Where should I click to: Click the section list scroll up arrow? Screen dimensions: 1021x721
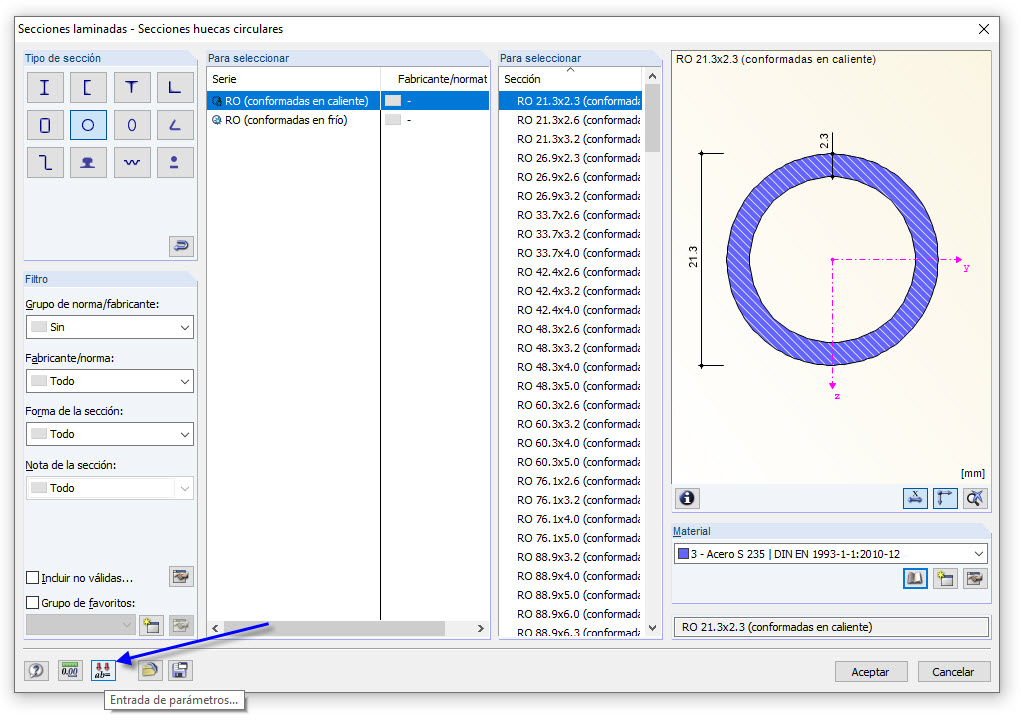click(652, 76)
